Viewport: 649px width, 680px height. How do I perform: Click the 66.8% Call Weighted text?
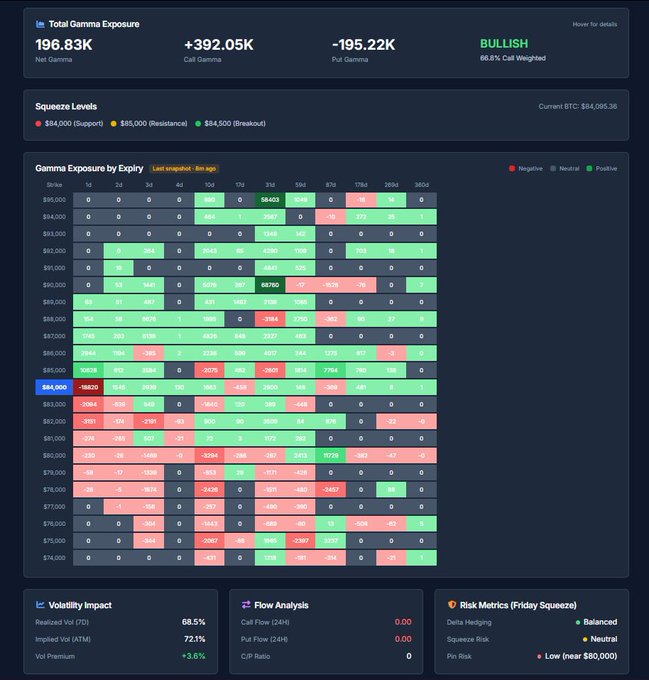tap(512, 58)
